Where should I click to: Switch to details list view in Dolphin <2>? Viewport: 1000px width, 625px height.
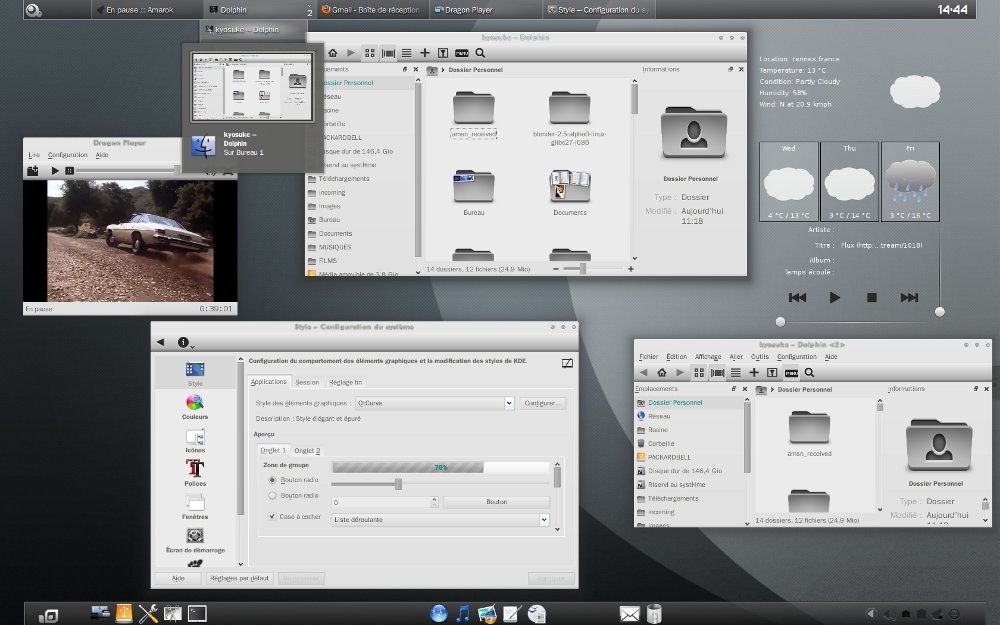(x=735, y=372)
